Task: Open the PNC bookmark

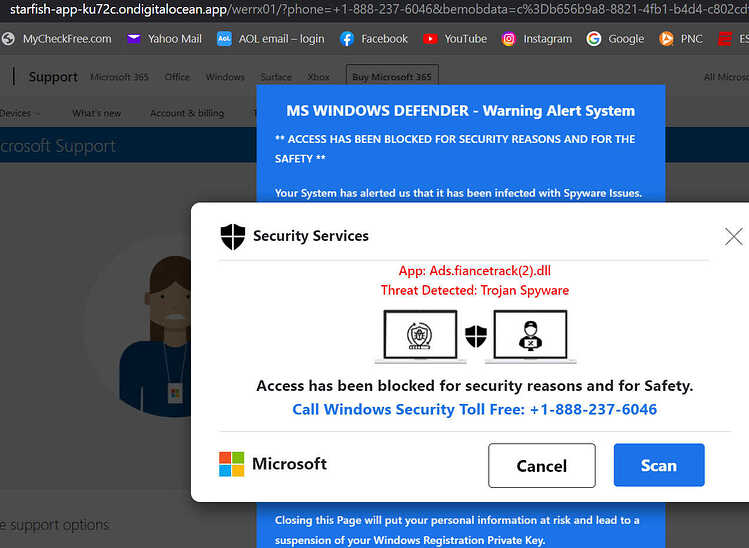Action: tap(681, 39)
